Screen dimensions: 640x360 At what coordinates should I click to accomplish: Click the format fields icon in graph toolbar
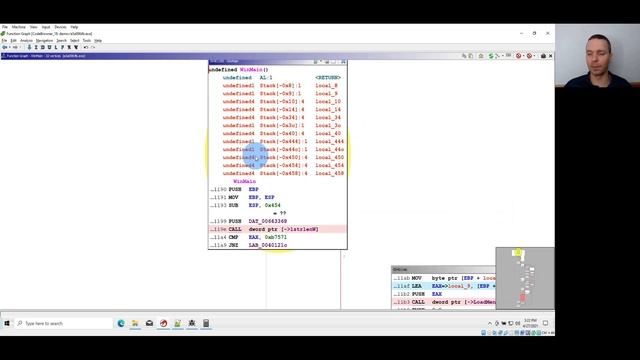(509, 55)
